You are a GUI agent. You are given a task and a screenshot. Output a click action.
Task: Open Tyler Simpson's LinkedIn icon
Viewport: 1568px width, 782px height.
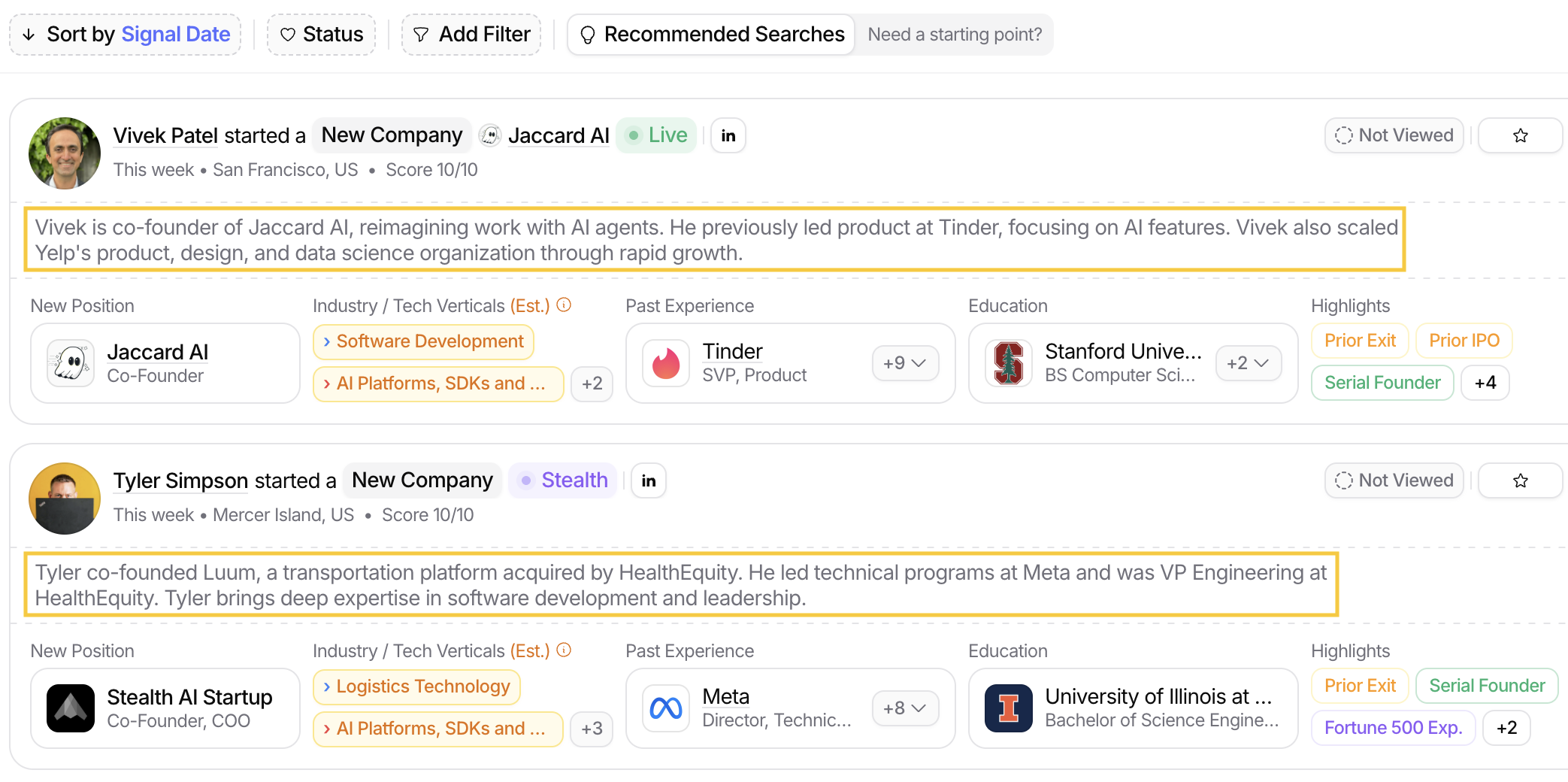tap(648, 480)
